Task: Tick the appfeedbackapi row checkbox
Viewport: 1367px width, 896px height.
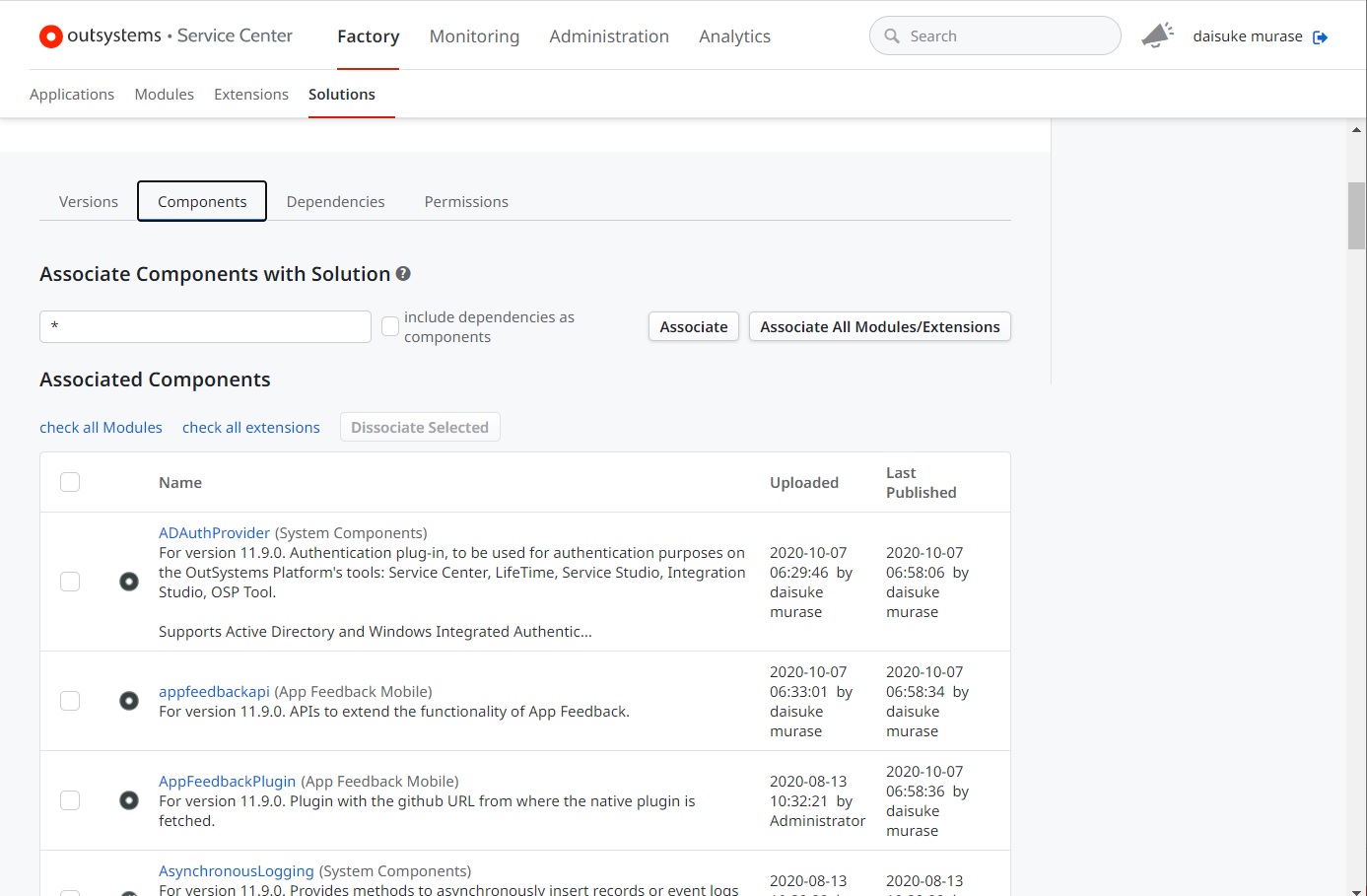Action: pos(70,701)
